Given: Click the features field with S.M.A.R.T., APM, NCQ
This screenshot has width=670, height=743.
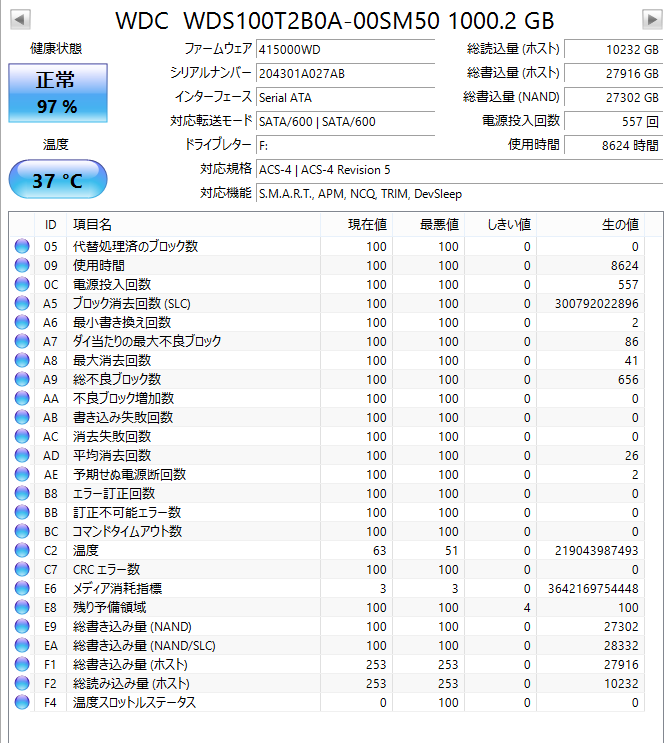Looking at the screenshot, I should pos(459,194).
